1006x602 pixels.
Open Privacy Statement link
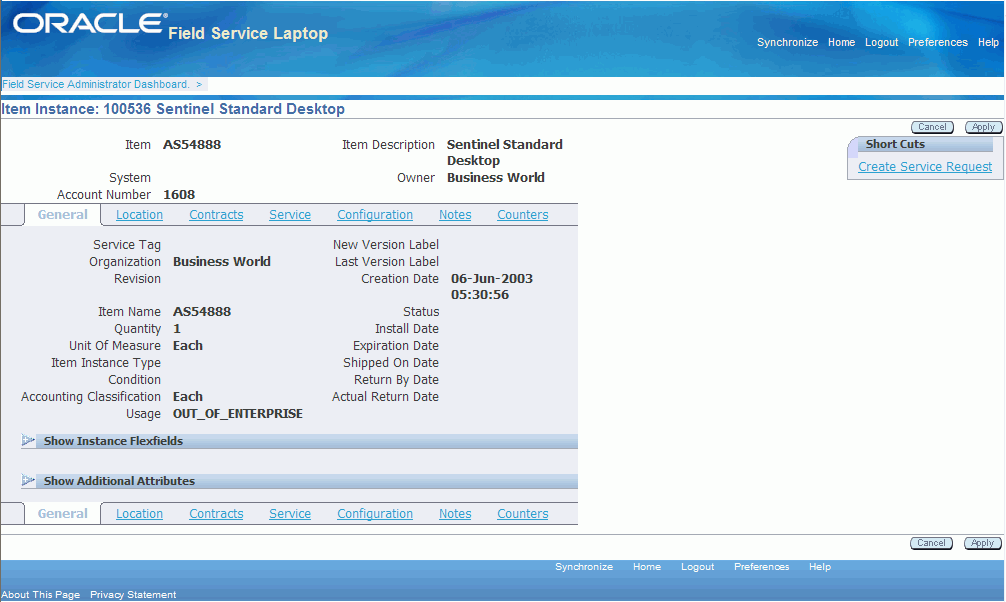click(133, 595)
